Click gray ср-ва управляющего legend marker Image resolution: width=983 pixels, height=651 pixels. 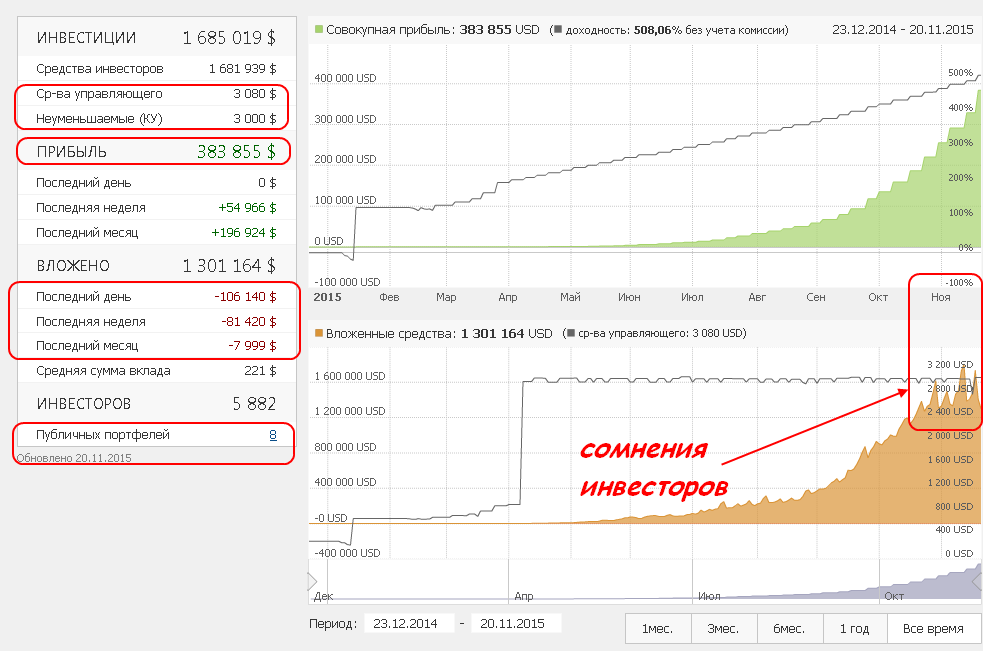point(569,333)
